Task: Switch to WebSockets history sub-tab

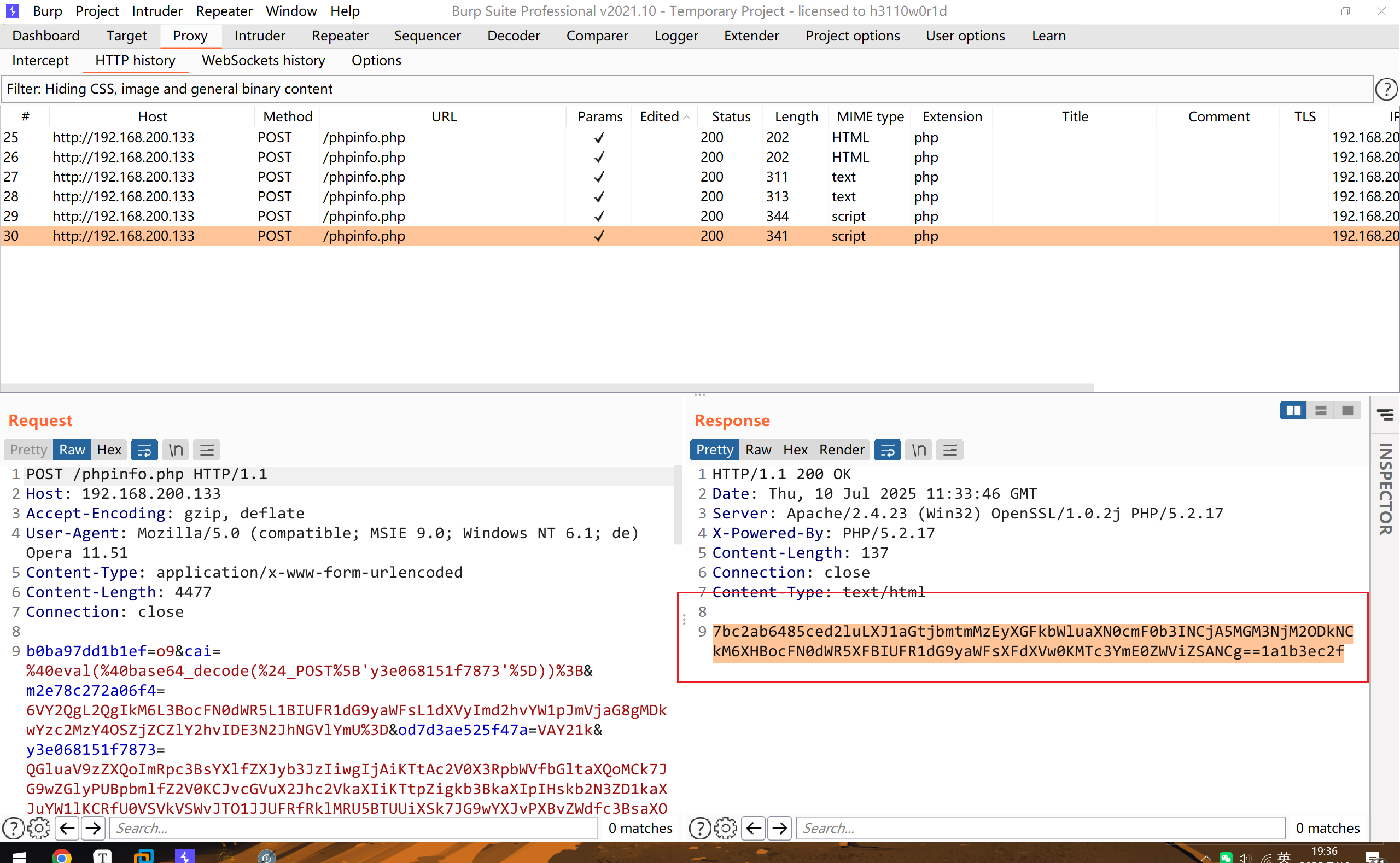Action: coord(263,60)
